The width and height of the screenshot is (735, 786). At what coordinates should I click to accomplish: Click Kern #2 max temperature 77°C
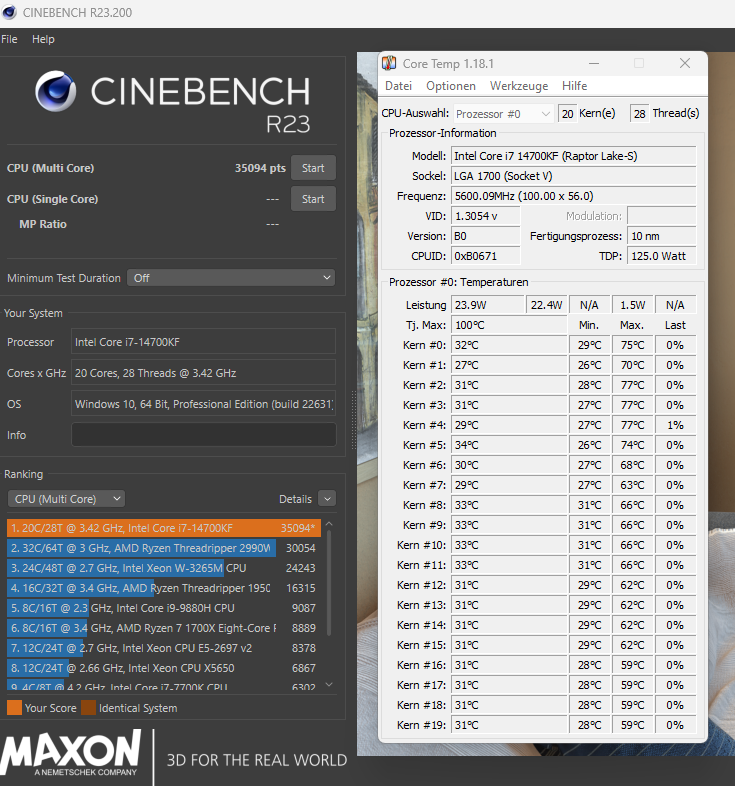[x=632, y=385]
